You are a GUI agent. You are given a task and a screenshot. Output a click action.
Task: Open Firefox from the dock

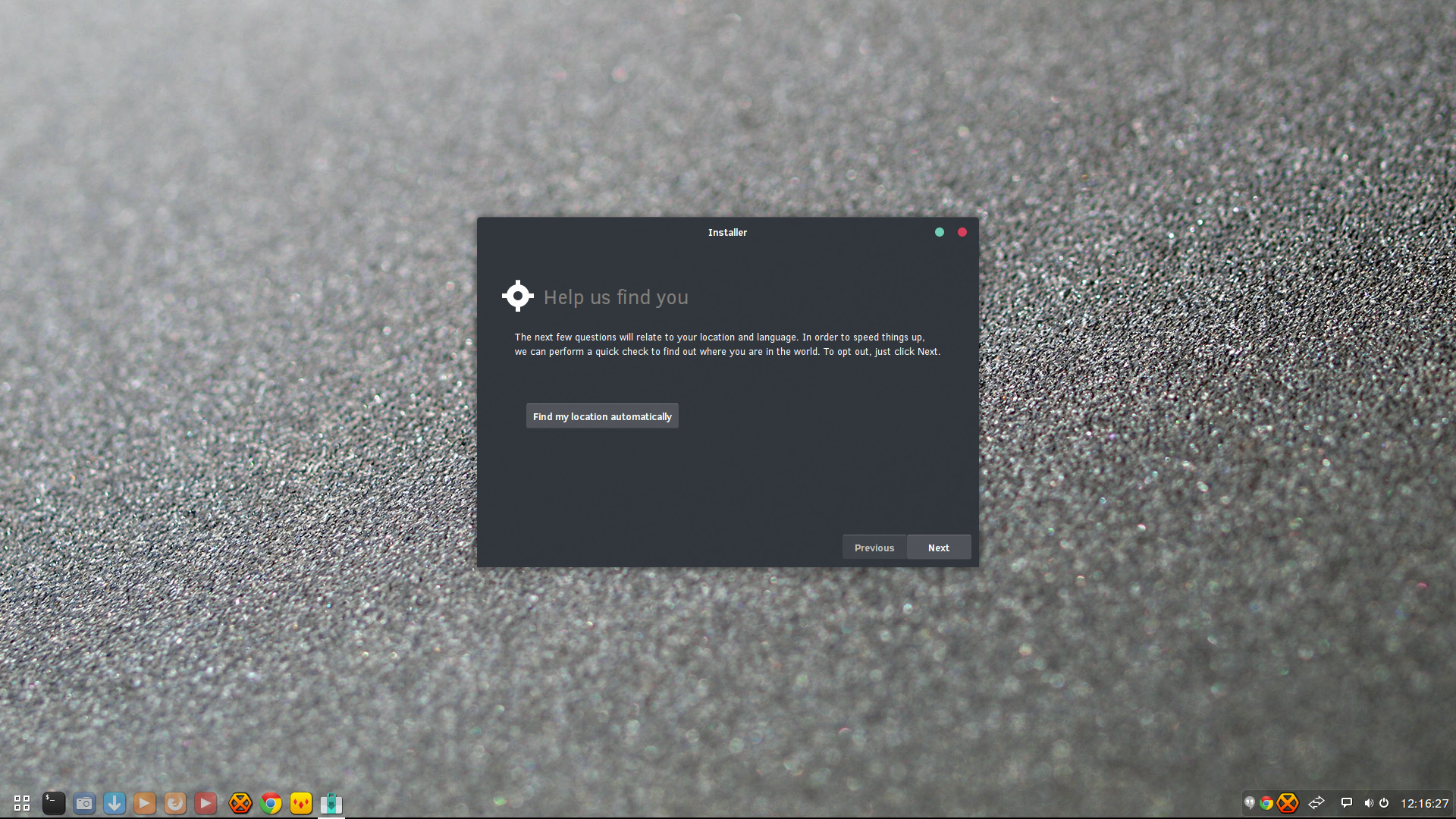point(175,803)
